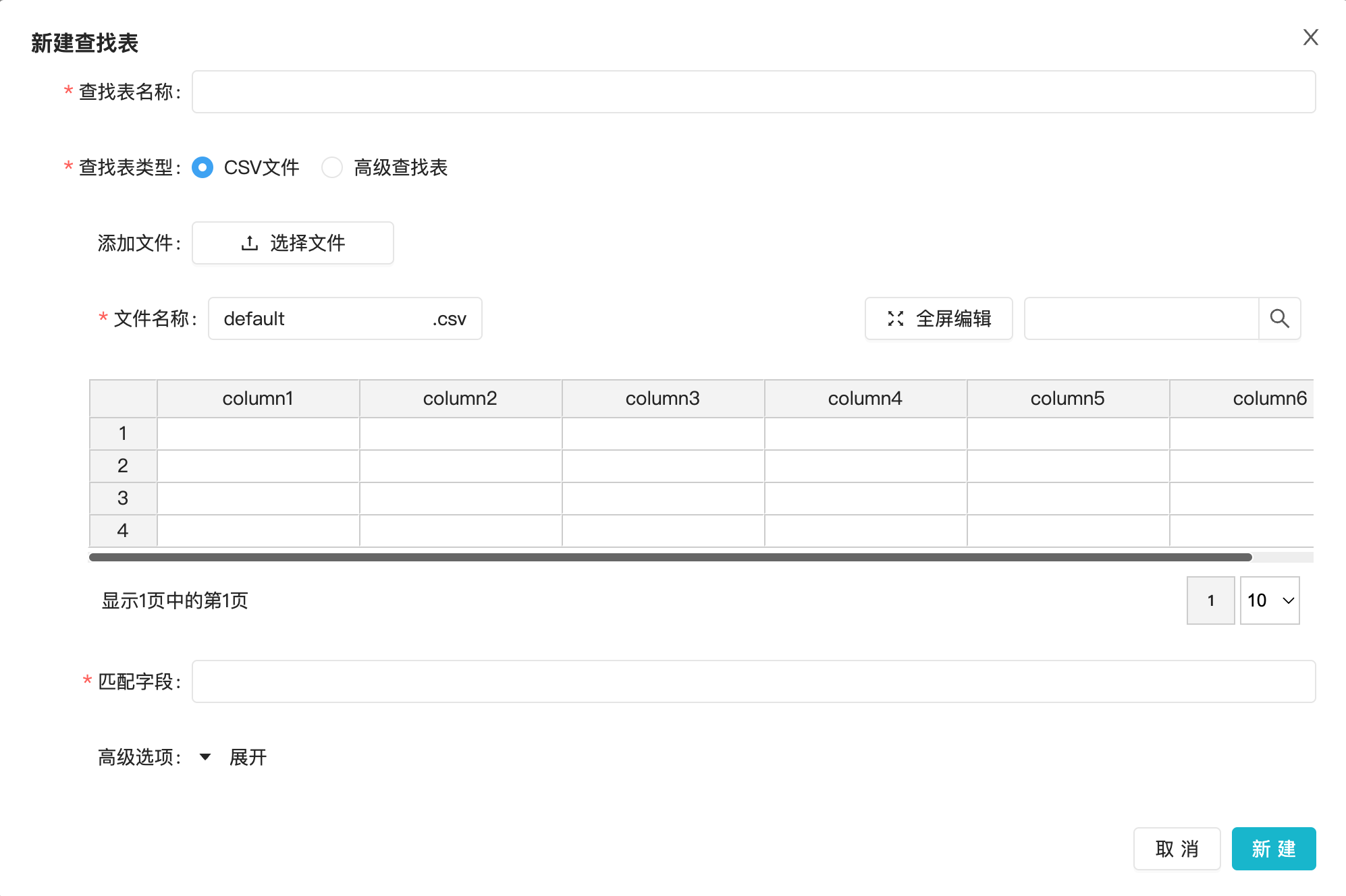Select row header 3
Image resolution: width=1346 pixels, height=896 pixels.
(123, 499)
